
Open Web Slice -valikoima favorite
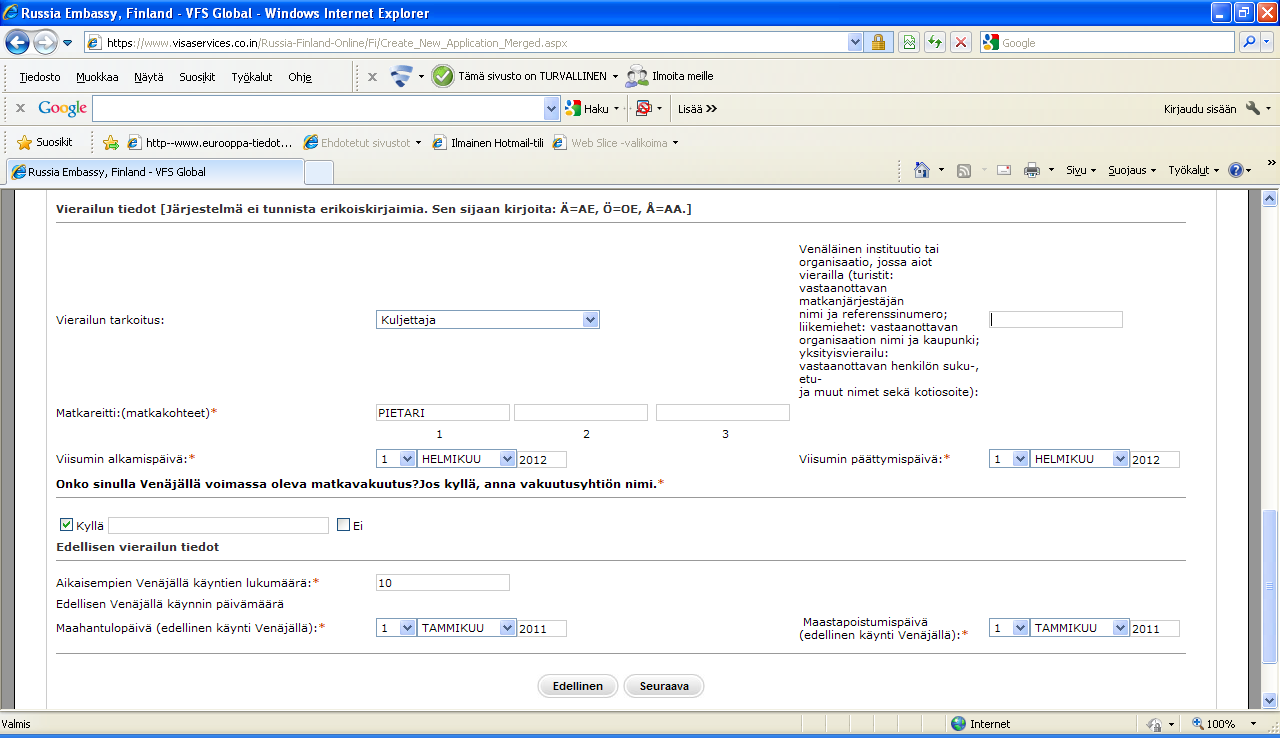click(616, 142)
